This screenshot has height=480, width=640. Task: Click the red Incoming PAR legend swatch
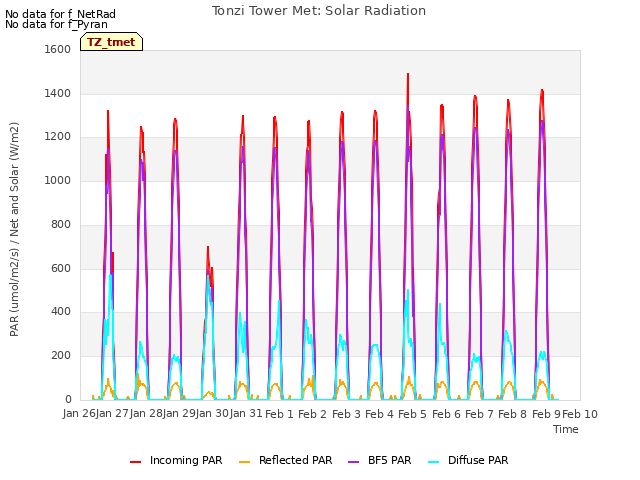(136, 462)
